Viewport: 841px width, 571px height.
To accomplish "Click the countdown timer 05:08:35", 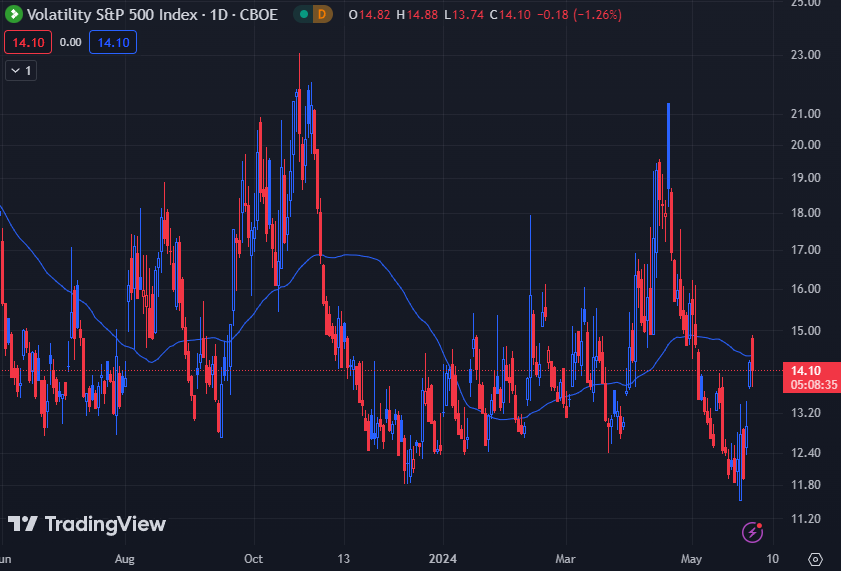I will click(814, 384).
